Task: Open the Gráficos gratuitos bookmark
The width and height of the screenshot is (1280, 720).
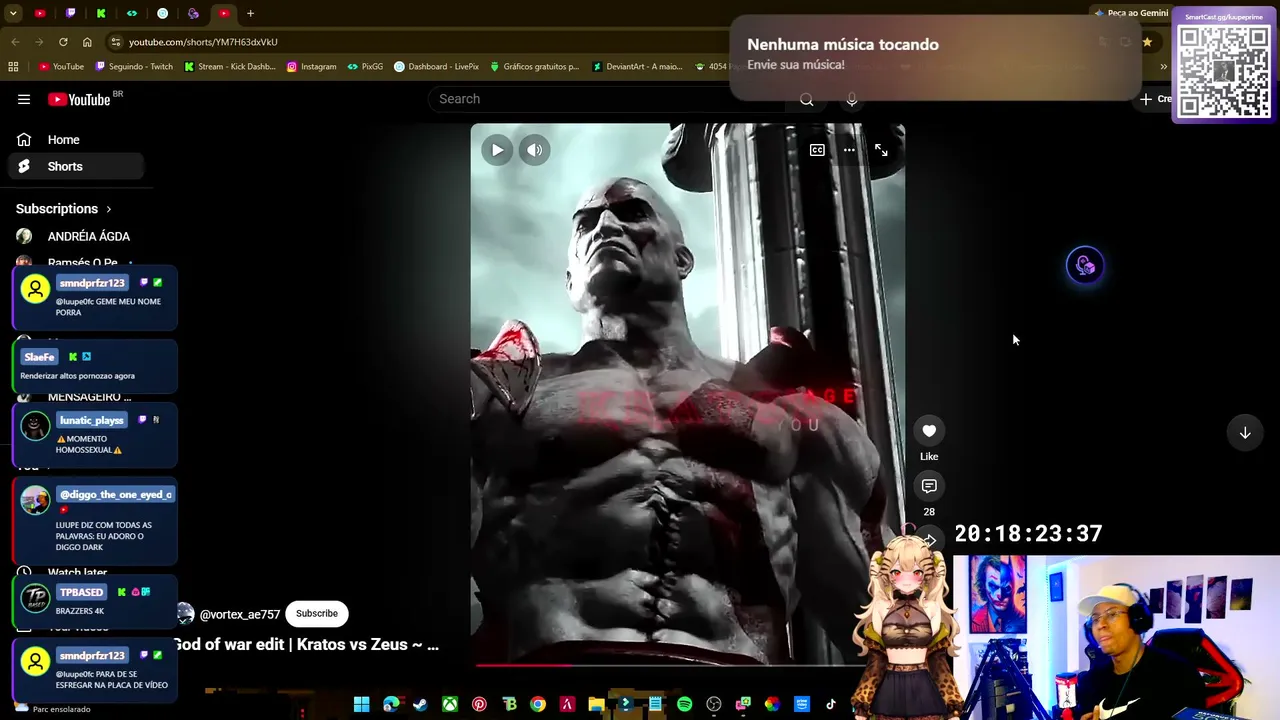Action: coord(534,67)
